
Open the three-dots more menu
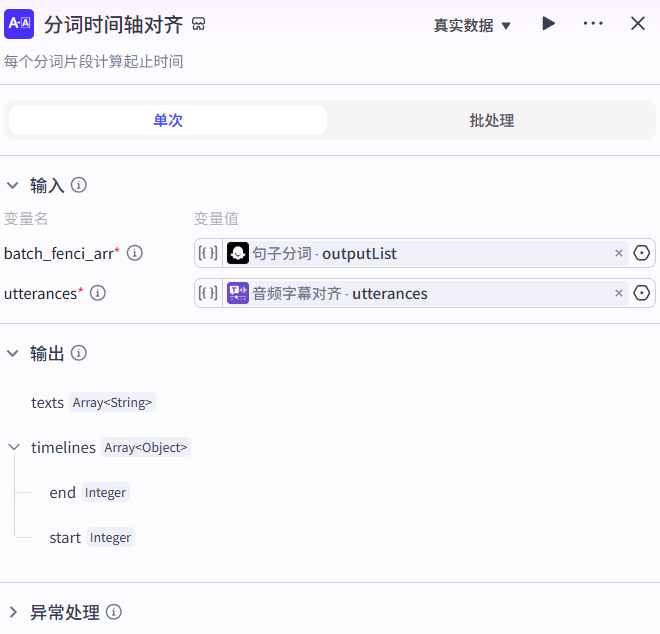point(593,24)
